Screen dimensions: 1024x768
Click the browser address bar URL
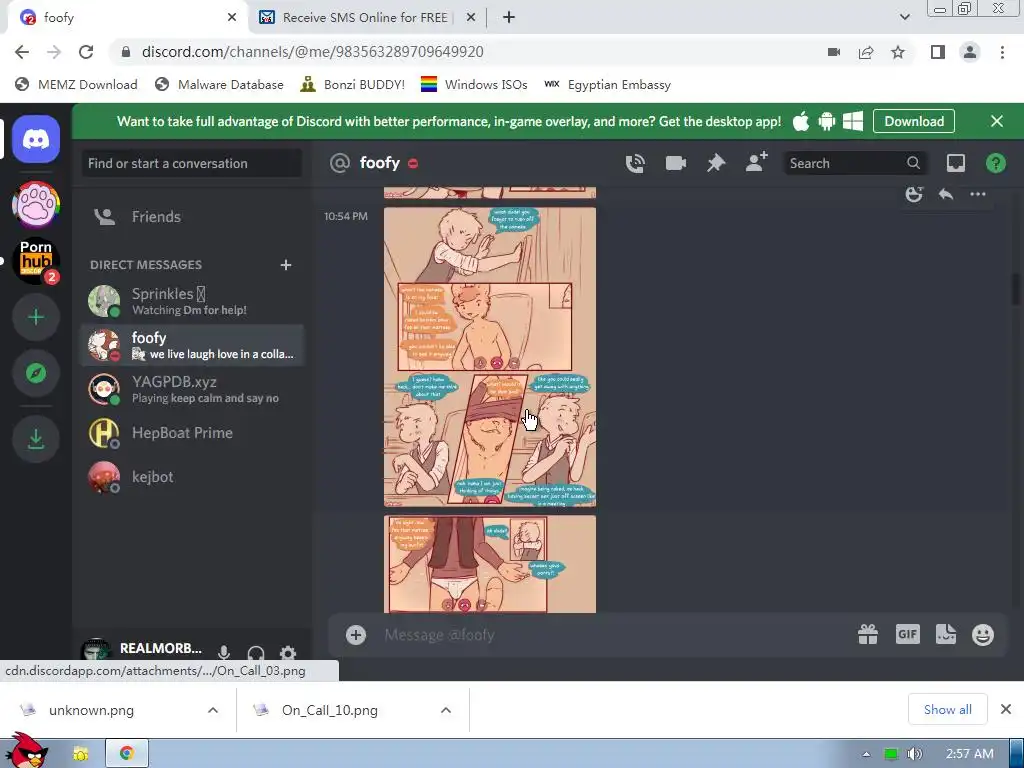coord(313,52)
